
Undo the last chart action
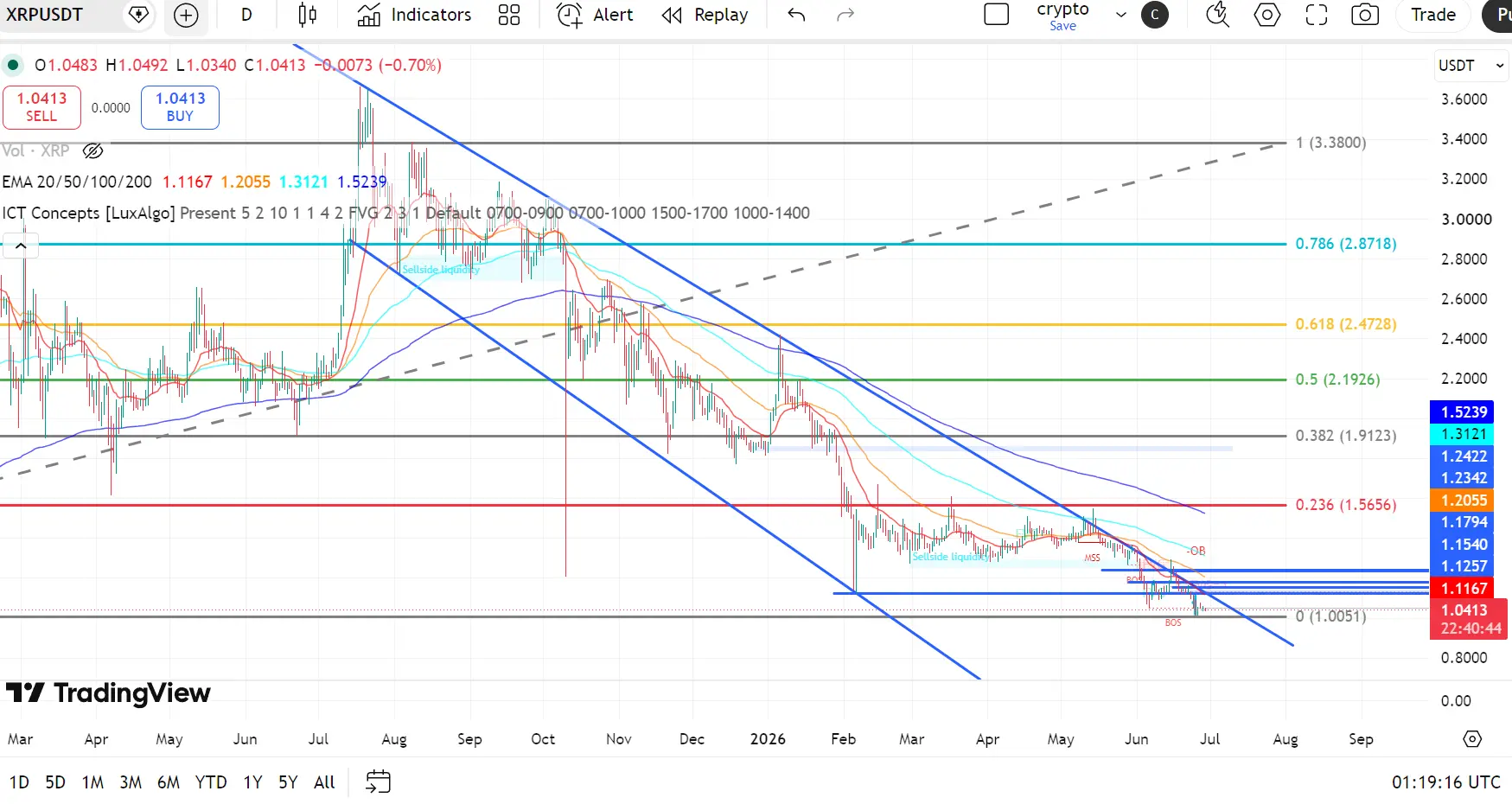click(x=796, y=15)
